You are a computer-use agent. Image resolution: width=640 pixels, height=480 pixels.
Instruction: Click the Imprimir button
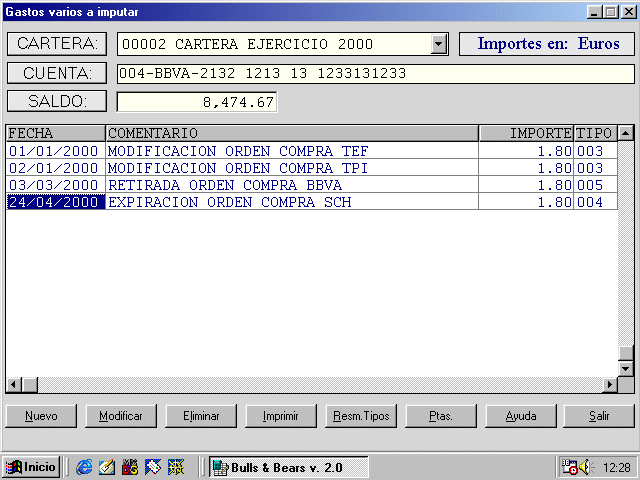click(281, 416)
